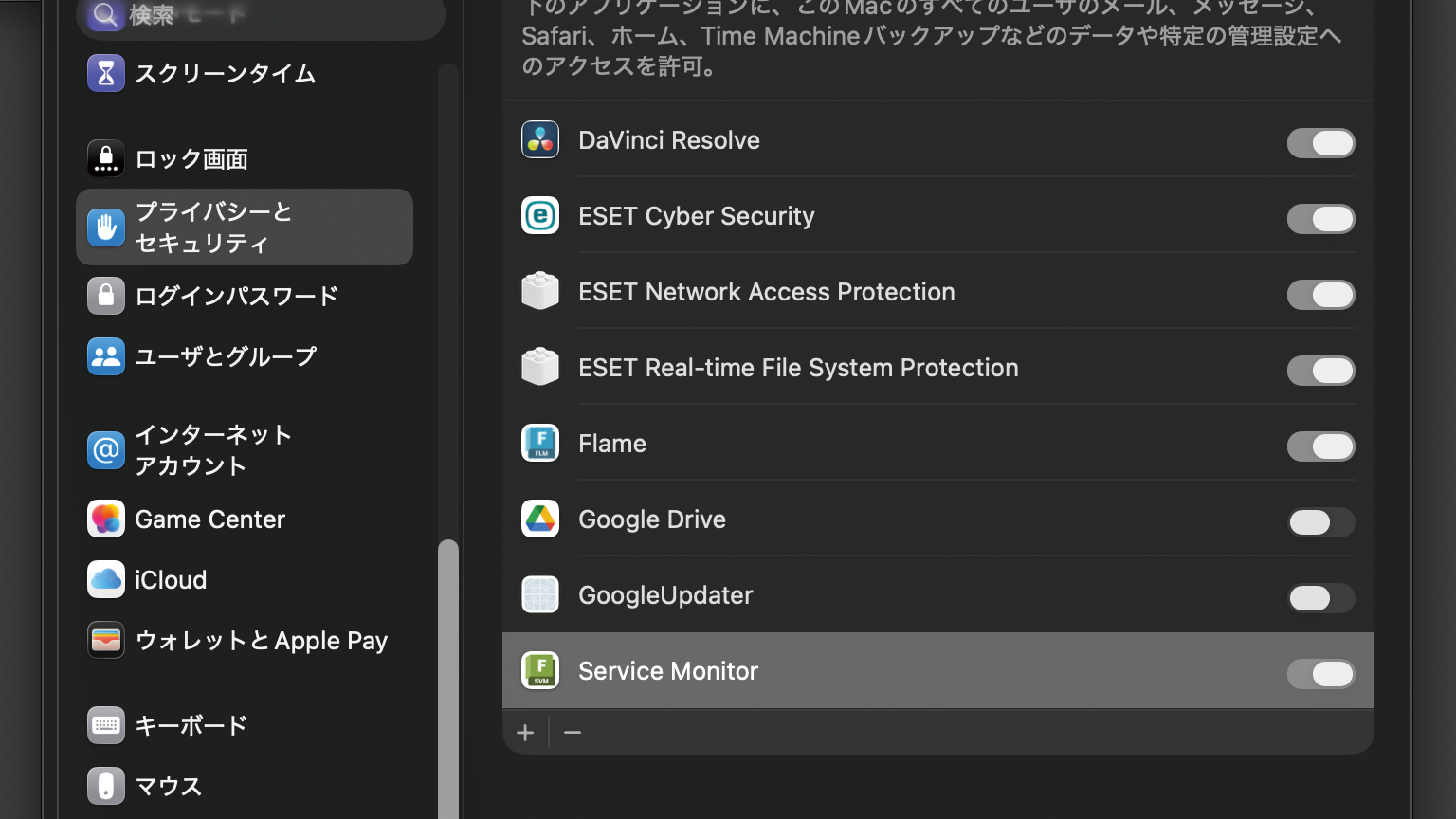Screen dimensions: 1456x819
Task: Turn on GoogleUpdater access switch
Action: 1320,598
